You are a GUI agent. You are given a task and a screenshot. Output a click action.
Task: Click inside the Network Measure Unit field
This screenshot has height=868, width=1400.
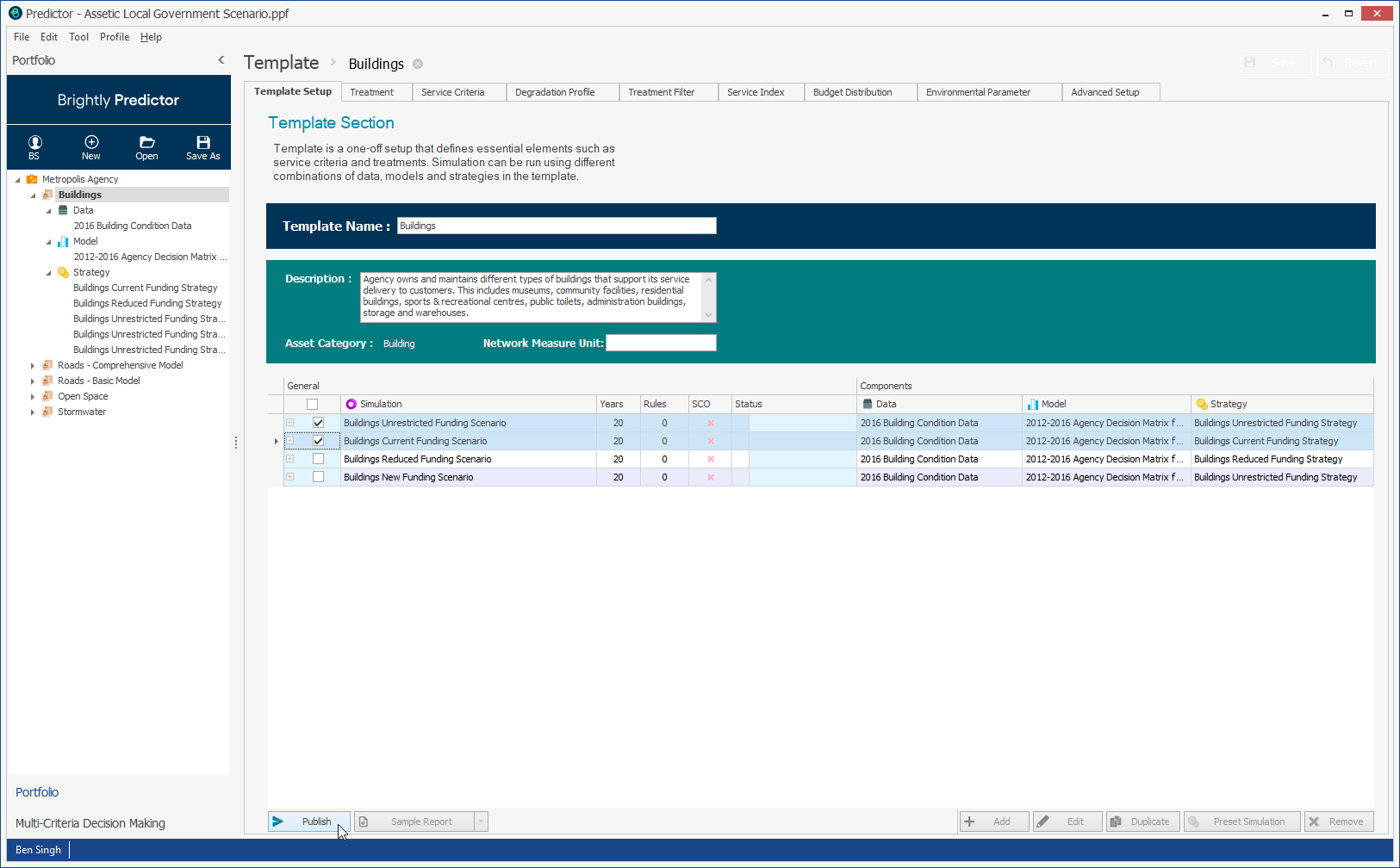[661, 343]
